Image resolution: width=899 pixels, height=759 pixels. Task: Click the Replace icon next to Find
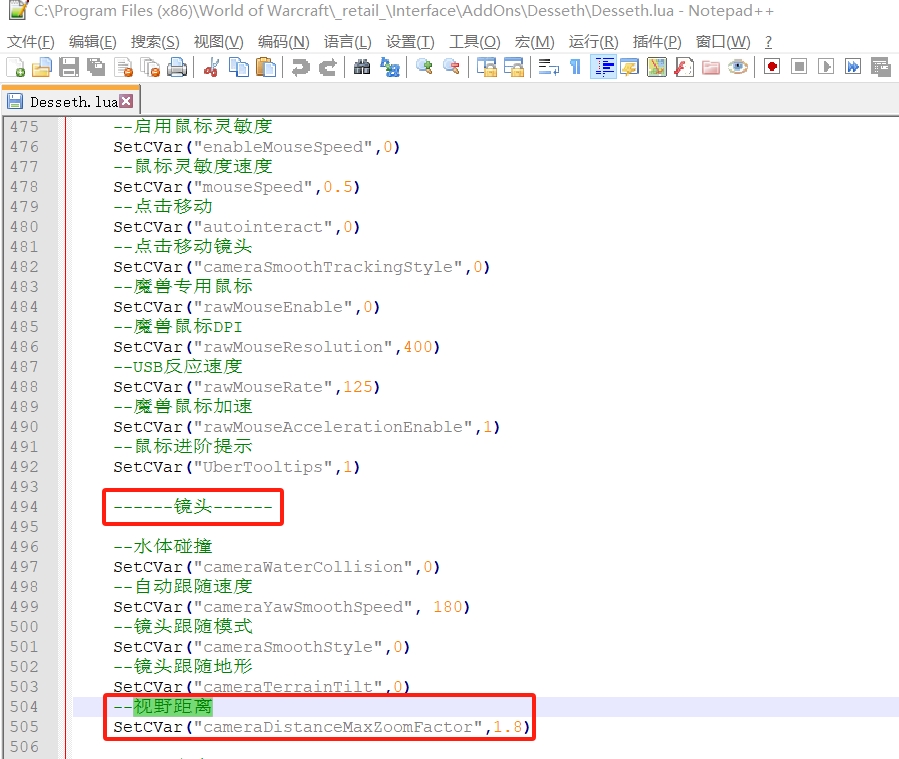click(389, 67)
